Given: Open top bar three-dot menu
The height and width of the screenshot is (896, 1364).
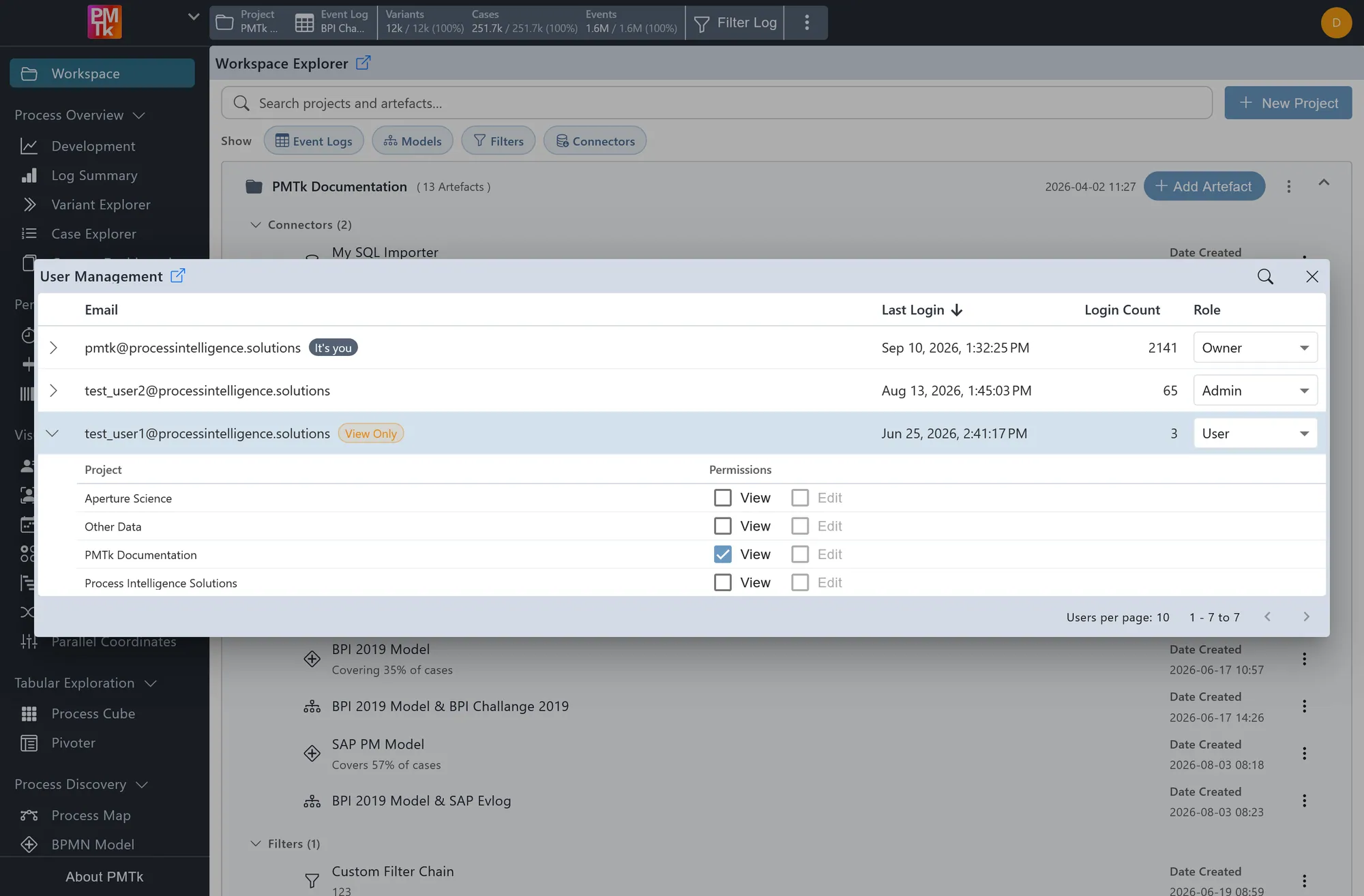Looking at the screenshot, I should pyautogui.click(x=807, y=23).
